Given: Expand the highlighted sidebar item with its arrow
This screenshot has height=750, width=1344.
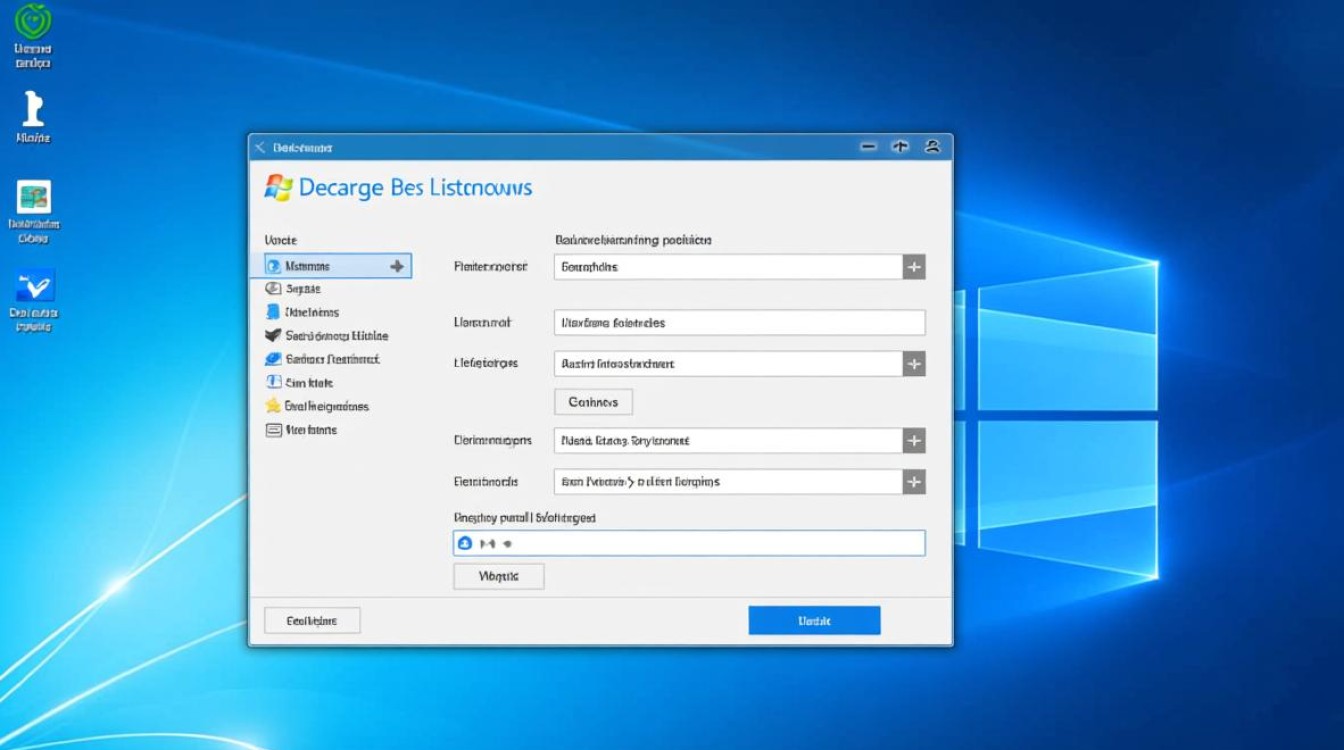Looking at the screenshot, I should point(397,266).
